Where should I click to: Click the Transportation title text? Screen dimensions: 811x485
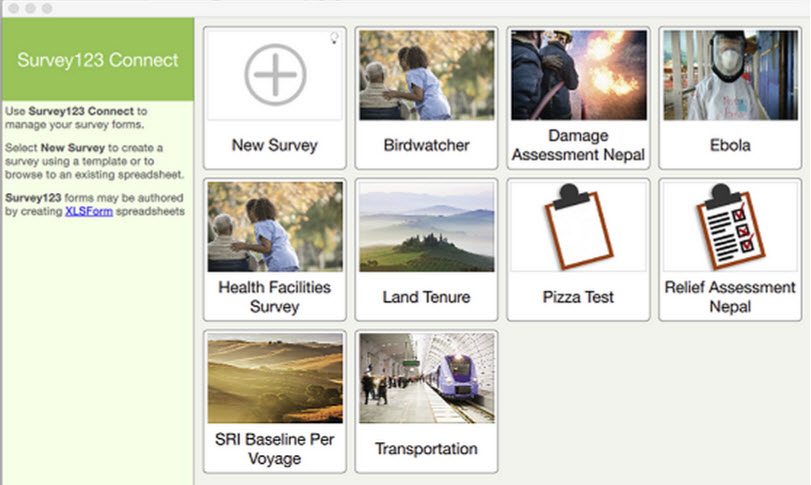click(427, 449)
